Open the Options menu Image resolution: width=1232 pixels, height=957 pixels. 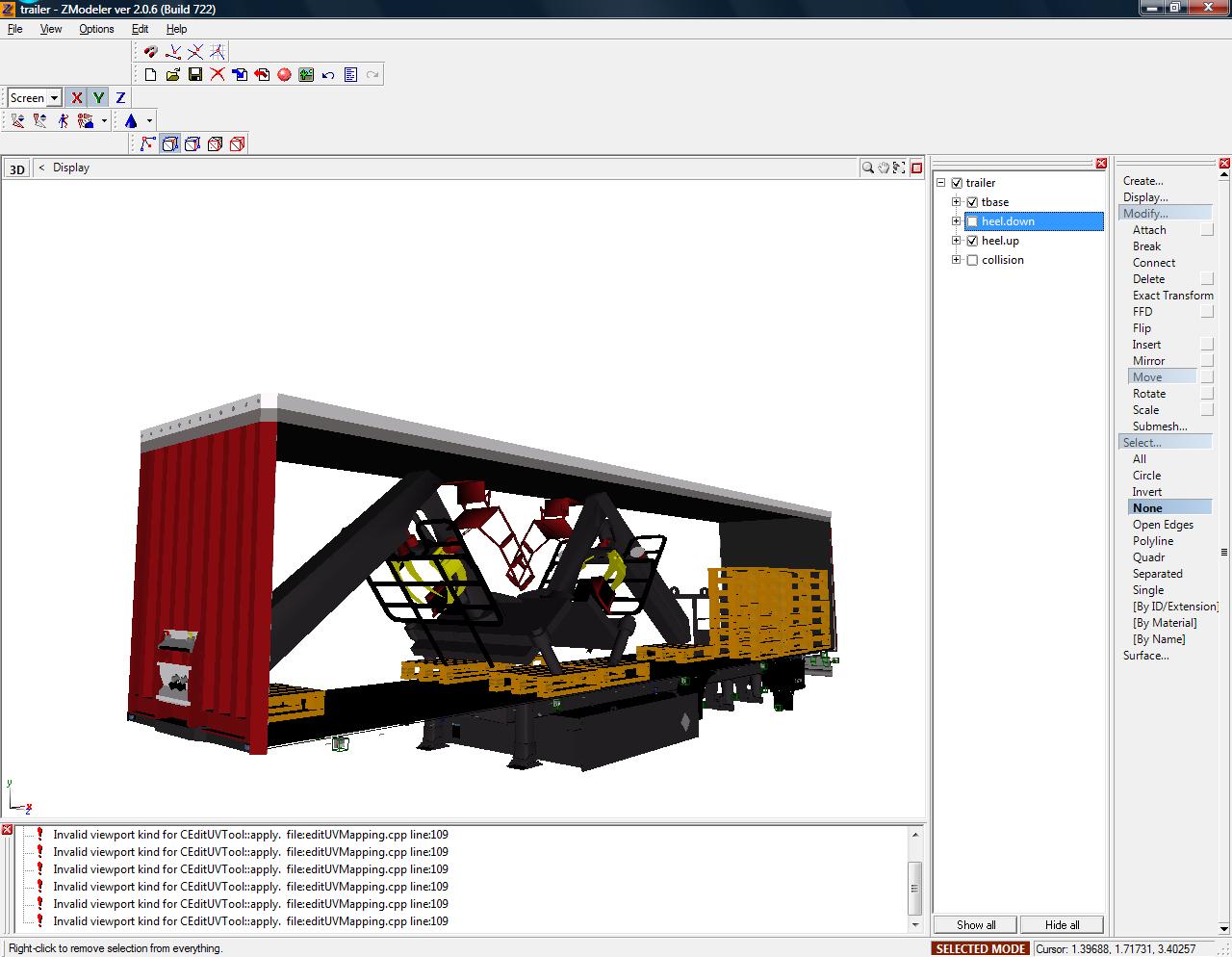(96, 29)
